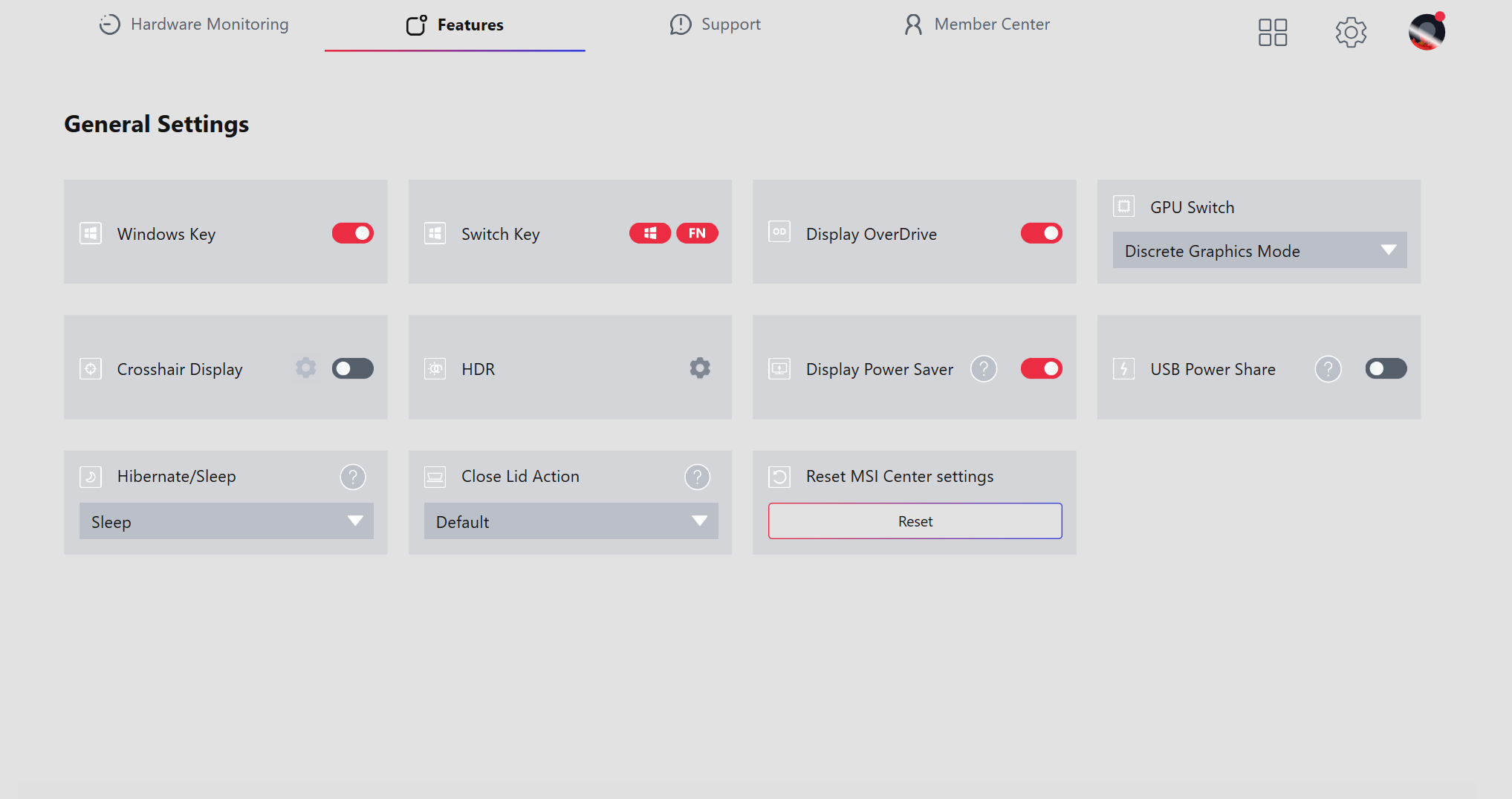Viewport: 1512px width, 799px height.
Task: Click the GPU Switch label
Action: (x=1192, y=207)
